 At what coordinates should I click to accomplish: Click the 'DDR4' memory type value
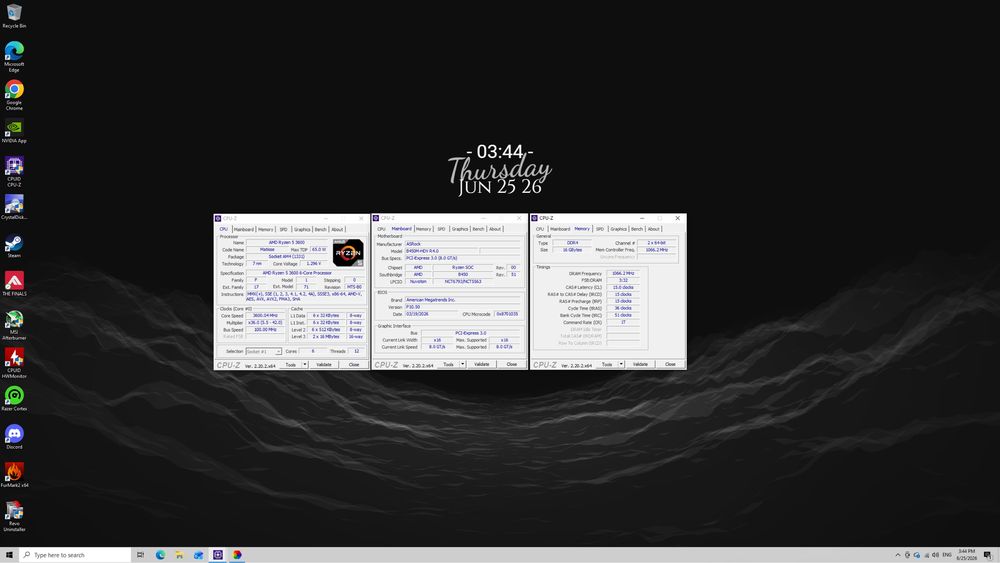pyautogui.click(x=572, y=243)
